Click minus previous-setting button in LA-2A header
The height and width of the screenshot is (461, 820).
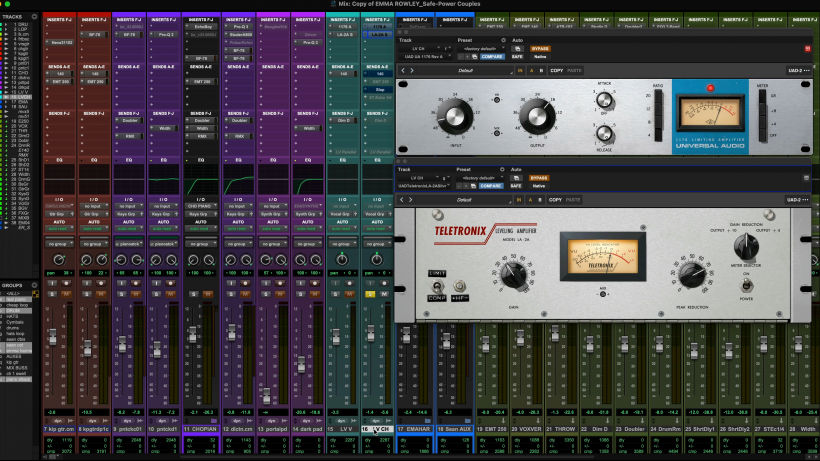(x=460, y=186)
